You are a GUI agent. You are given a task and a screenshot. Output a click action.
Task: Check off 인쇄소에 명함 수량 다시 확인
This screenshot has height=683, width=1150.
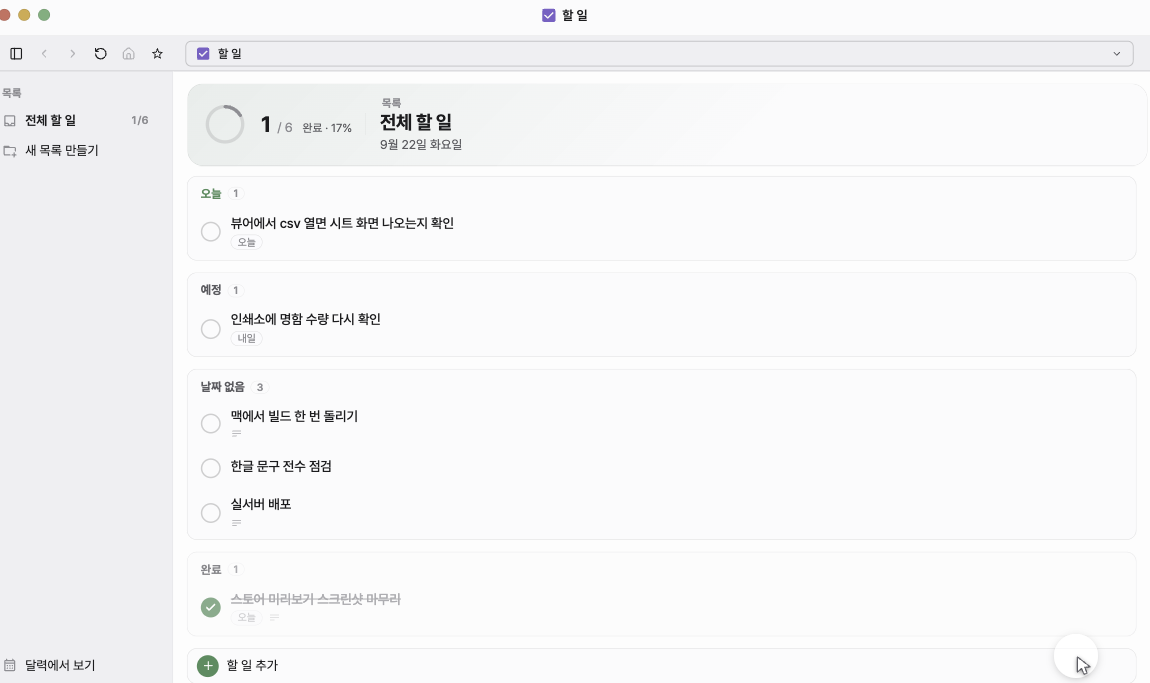pos(210,329)
